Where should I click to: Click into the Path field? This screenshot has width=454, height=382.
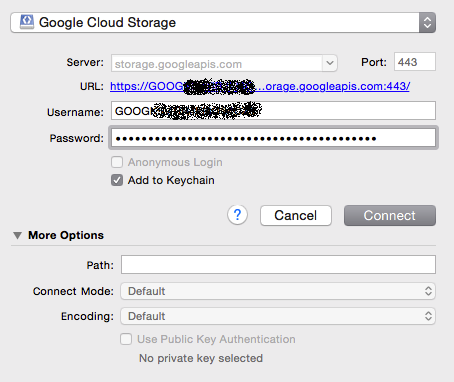coord(278,265)
